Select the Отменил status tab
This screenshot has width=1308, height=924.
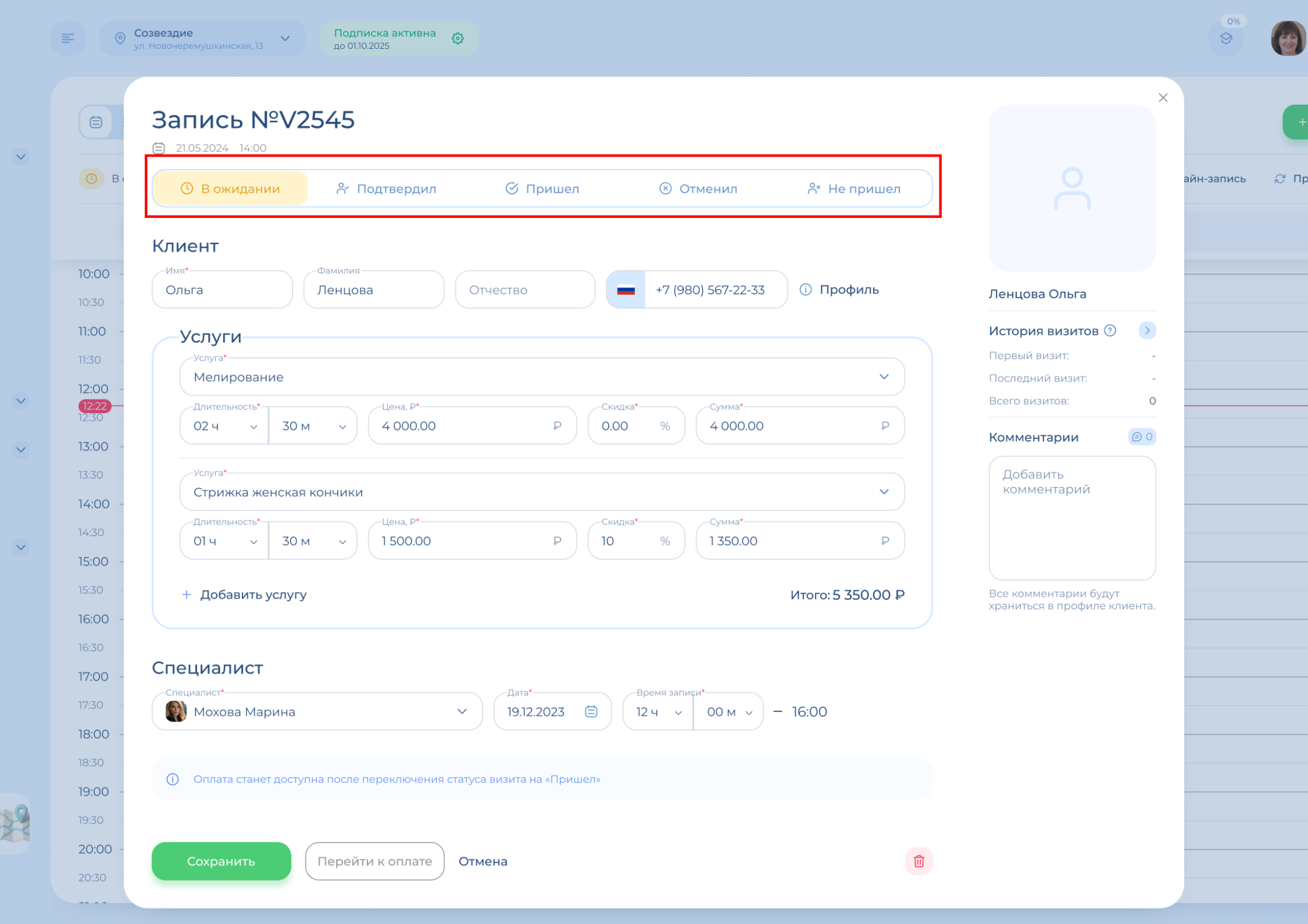coord(697,189)
